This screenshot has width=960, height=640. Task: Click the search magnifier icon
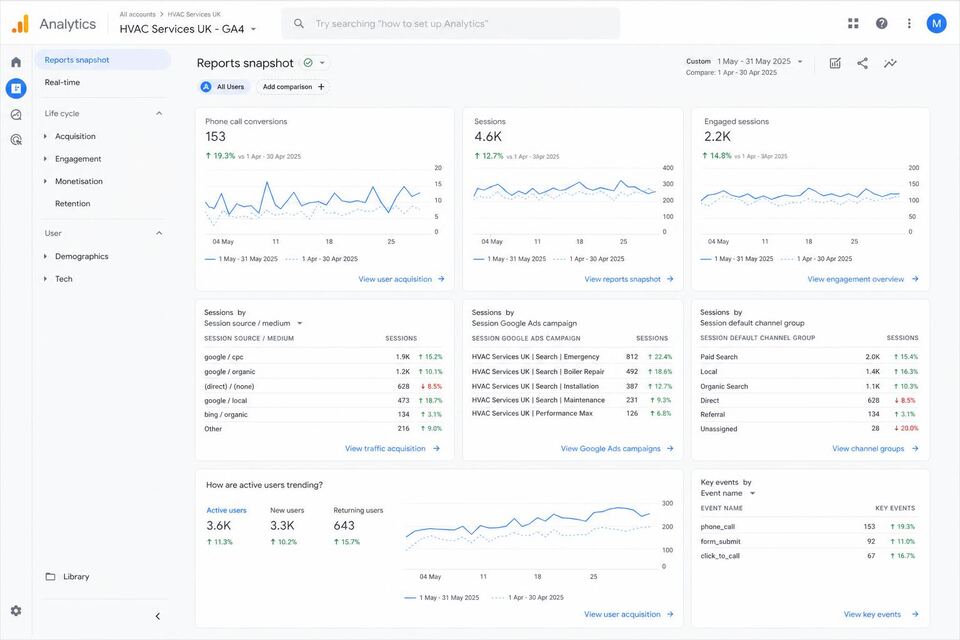[299, 23]
